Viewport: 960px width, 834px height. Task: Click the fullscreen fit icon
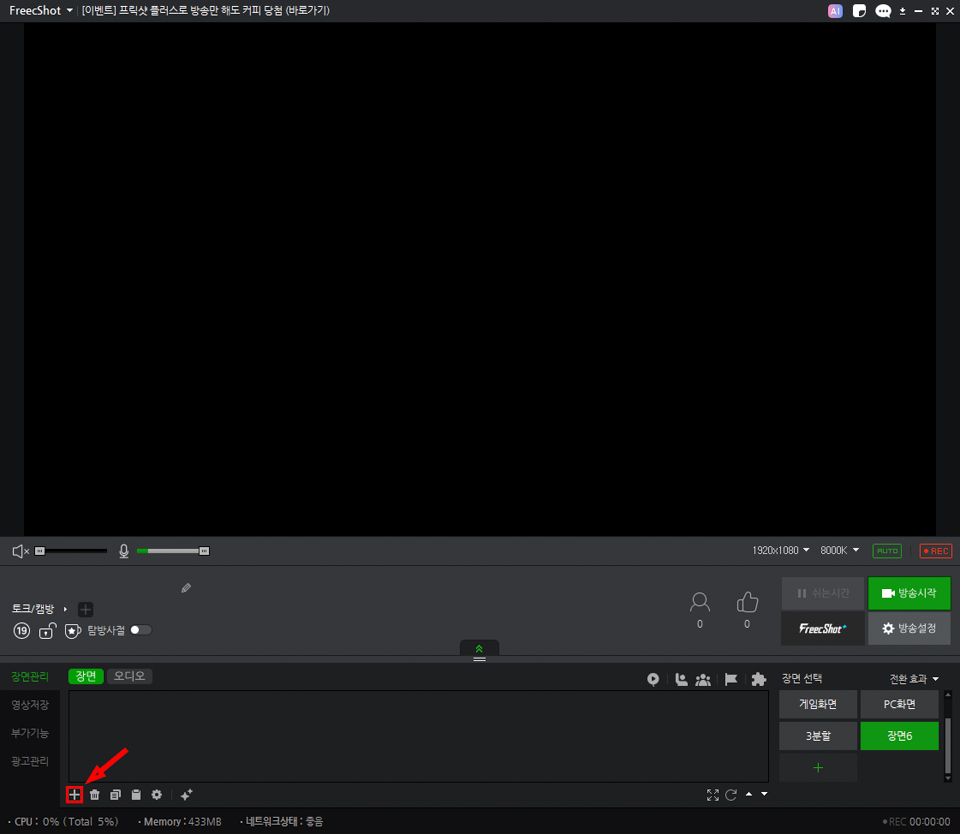point(713,795)
